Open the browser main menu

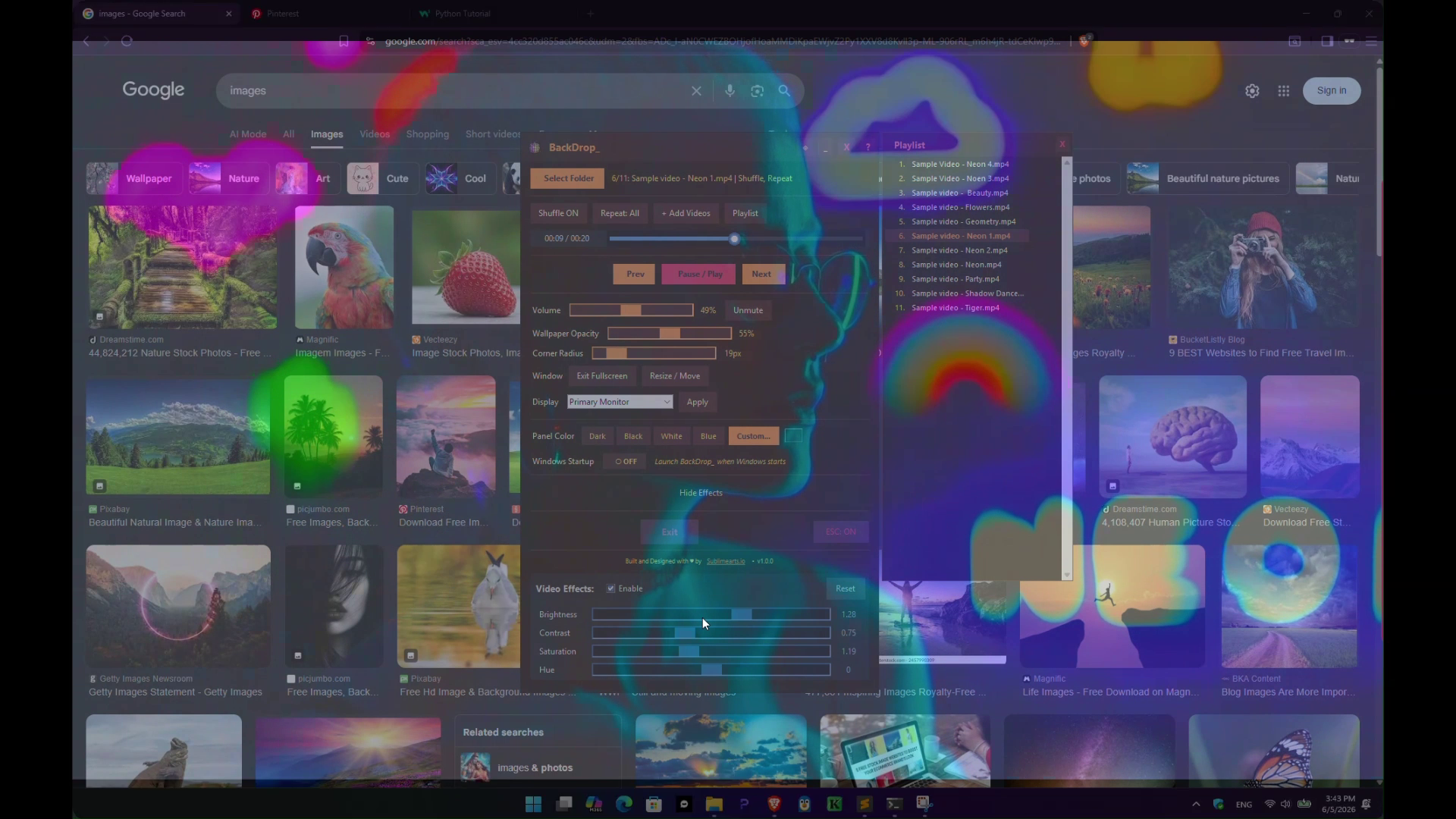(x=1371, y=41)
